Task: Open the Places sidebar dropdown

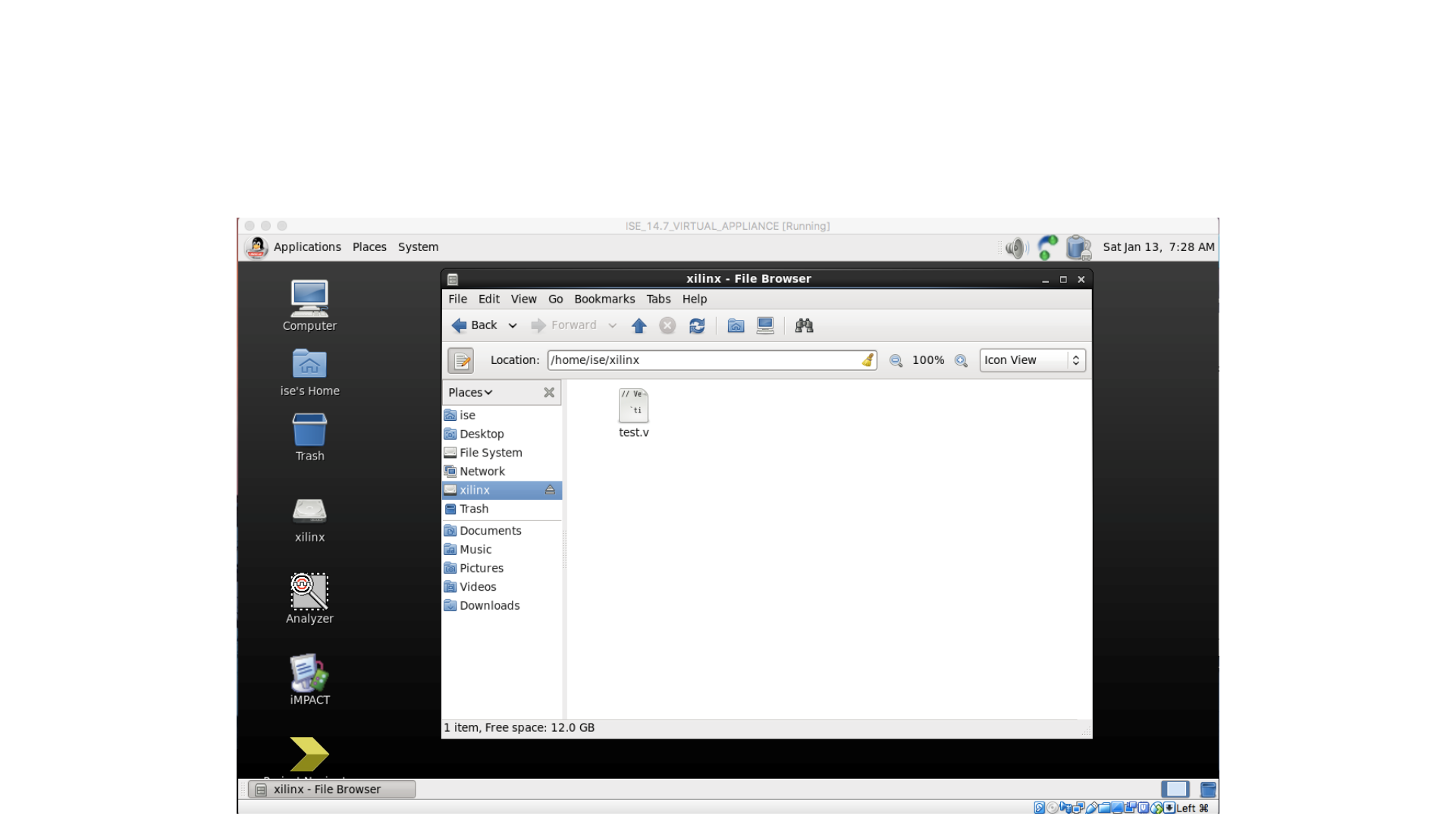Action: pos(470,393)
